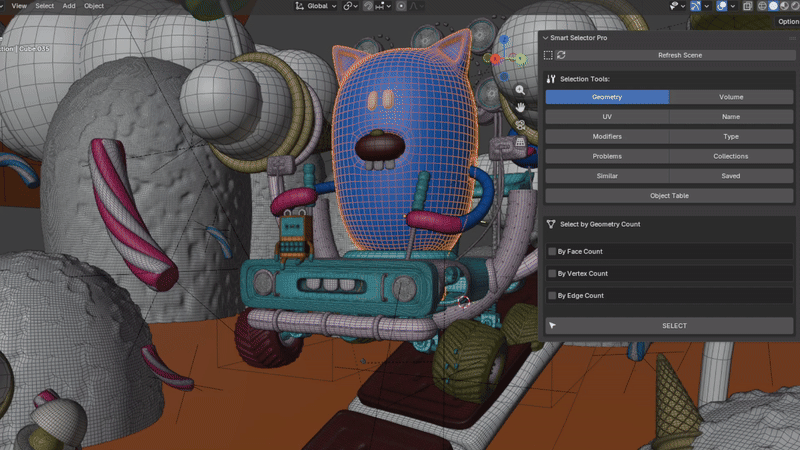Select the Similar selection tool
Screen dimensions: 800x450
(607, 176)
